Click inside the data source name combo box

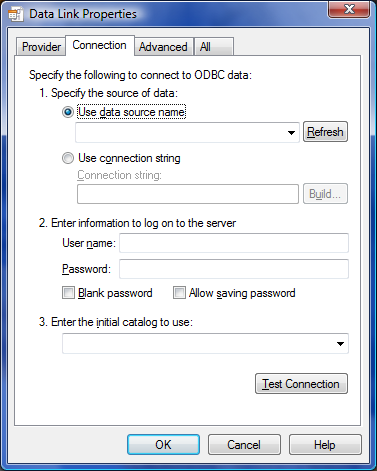(187, 133)
